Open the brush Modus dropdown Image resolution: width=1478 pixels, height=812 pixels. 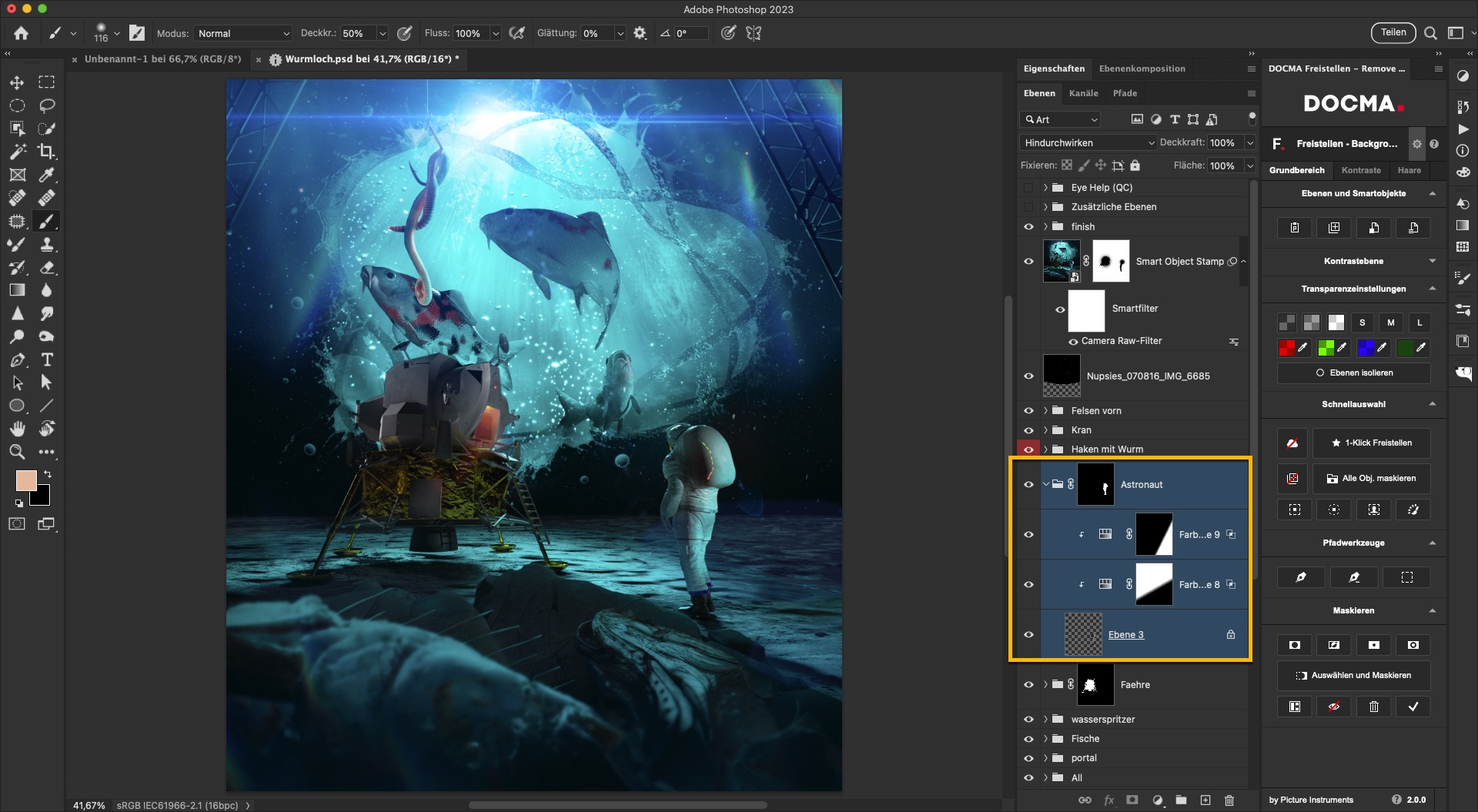pos(242,34)
